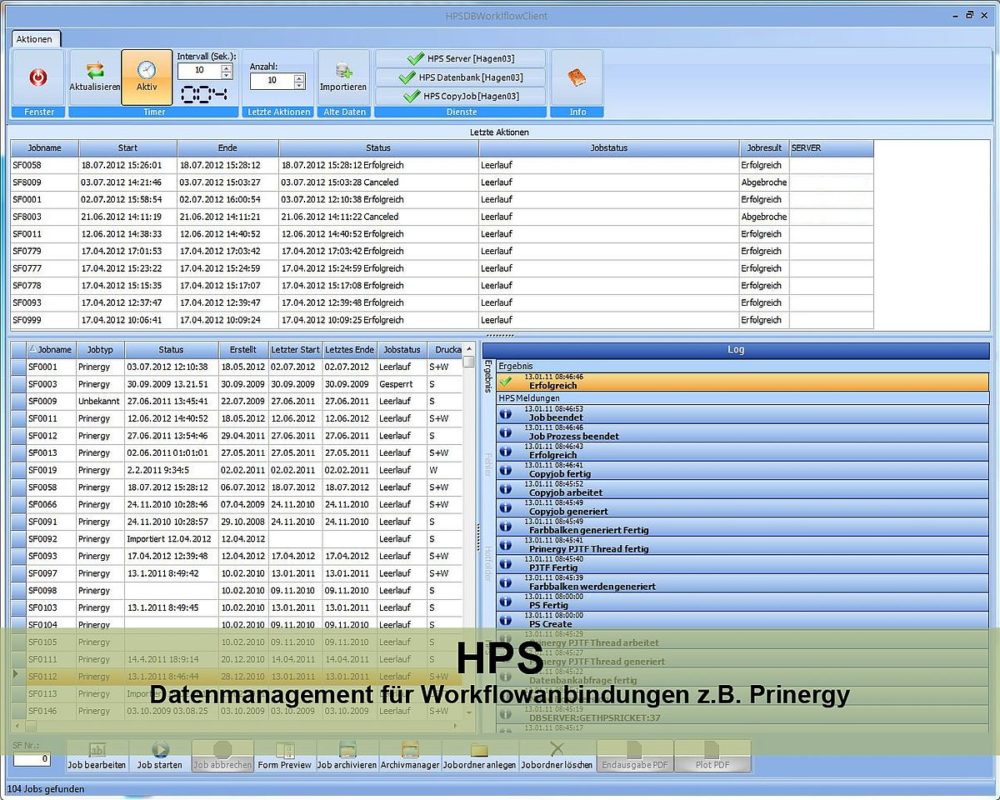The image size is (1000, 800).
Task: Sort upper table by Jobstatus column header
Action: pyautogui.click(x=608, y=148)
